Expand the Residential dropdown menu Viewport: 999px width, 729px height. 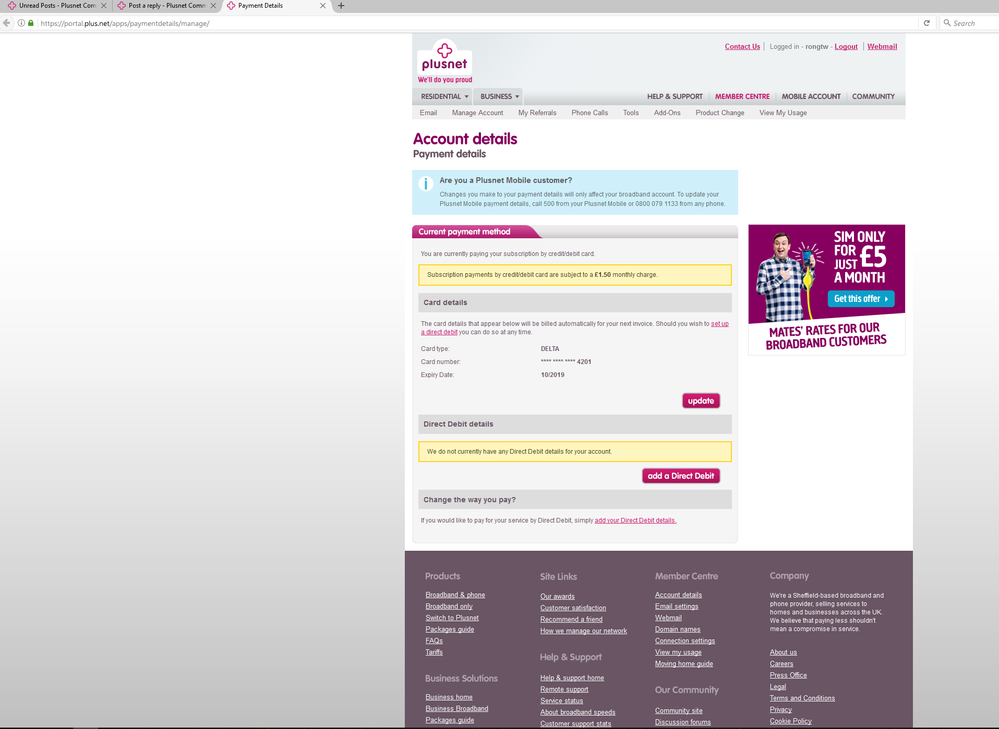444,97
